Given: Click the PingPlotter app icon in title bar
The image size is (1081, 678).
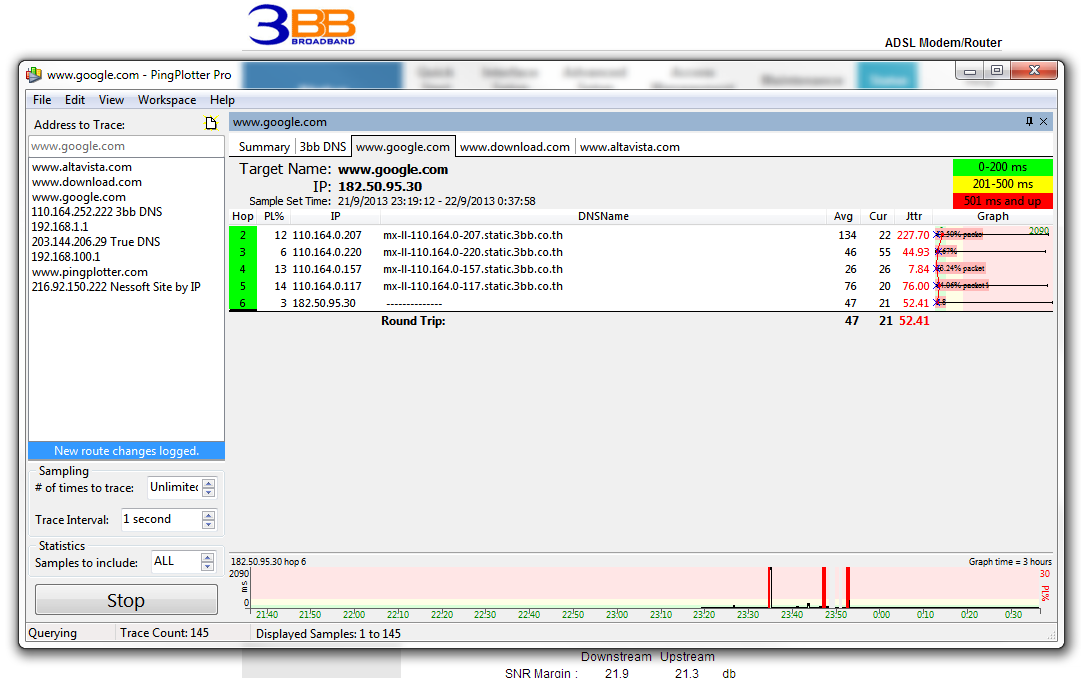Looking at the screenshot, I should (x=34, y=74).
